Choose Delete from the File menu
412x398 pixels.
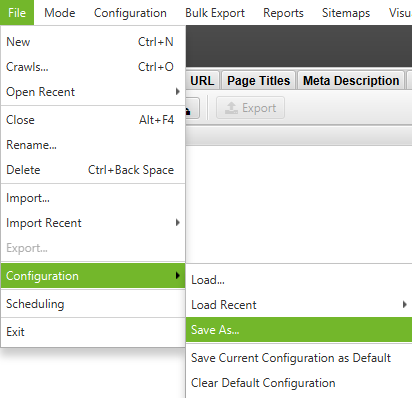(x=93, y=170)
